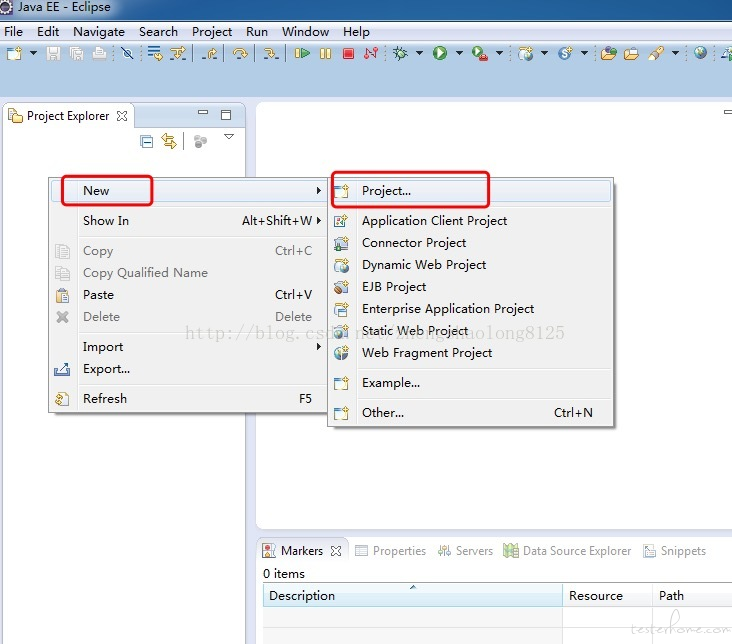Click the Run External Tools icon
The height and width of the screenshot is (644, 732).
click(x=479, y=53)
